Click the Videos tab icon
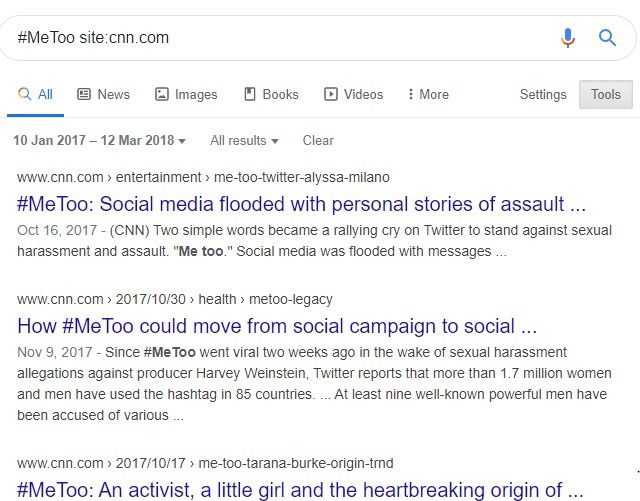Image resolution: width=640 pixels, height=501 pixels. pos(331,94)
